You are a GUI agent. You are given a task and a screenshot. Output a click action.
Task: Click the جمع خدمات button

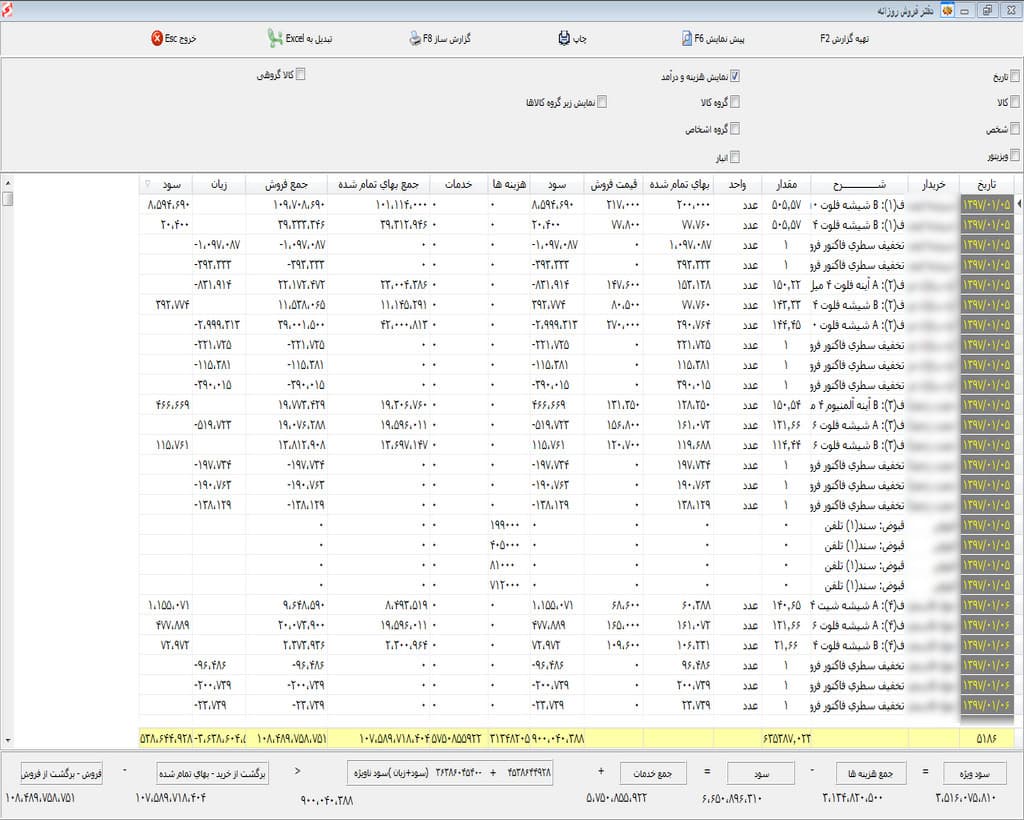tap(652, 773)
